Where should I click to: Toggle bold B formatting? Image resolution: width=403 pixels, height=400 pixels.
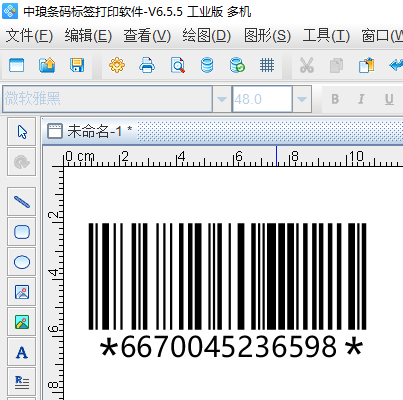[335, 99]
